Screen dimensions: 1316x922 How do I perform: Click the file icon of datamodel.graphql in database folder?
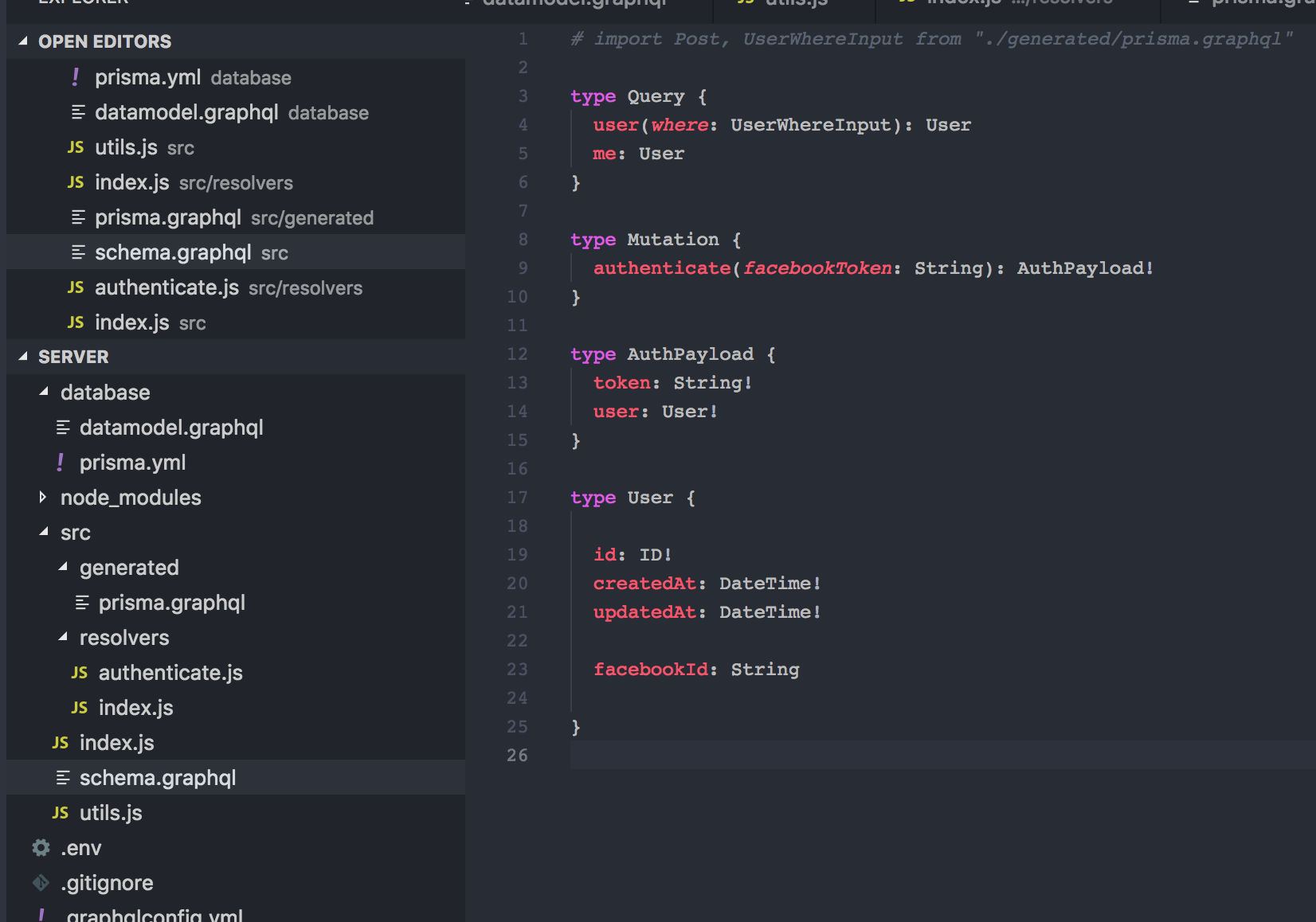(63, 428)
